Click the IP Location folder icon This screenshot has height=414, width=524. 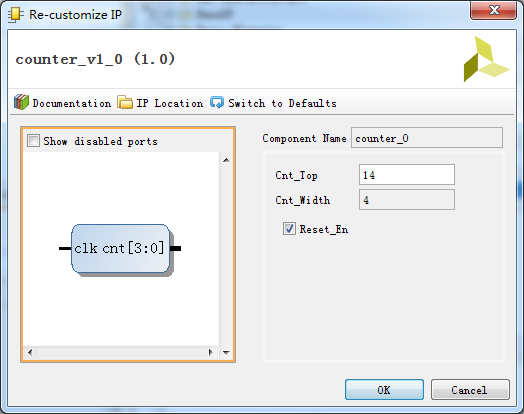125,102
